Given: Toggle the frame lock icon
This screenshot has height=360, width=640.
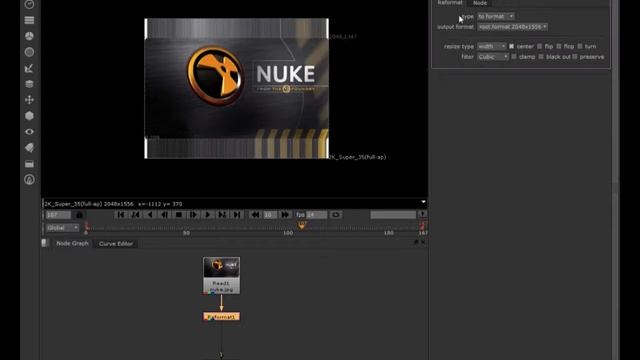Looking at the screenshot, I should tap(80, 215).
